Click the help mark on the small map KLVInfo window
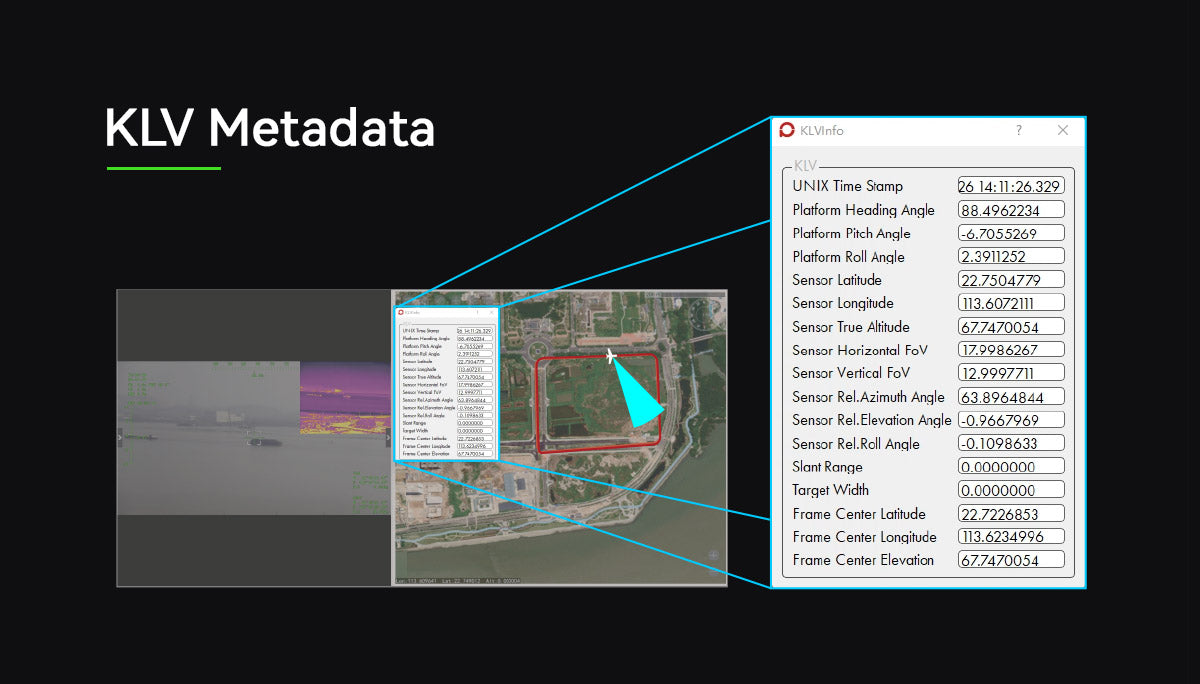 477,311
